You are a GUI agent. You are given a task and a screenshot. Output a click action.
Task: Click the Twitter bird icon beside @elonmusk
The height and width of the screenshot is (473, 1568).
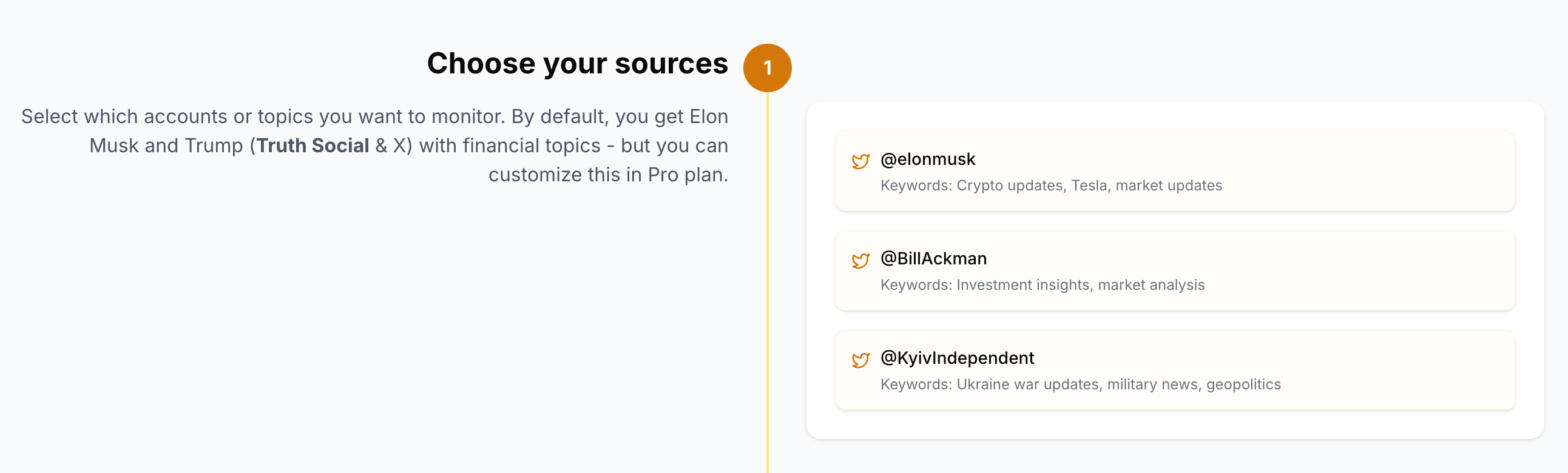point(860,161)
